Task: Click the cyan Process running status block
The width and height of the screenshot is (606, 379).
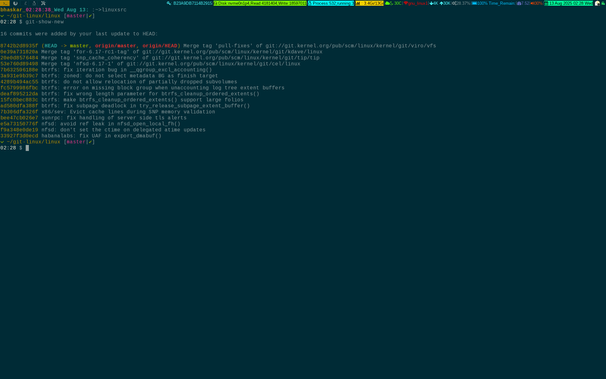Action: 331,3
